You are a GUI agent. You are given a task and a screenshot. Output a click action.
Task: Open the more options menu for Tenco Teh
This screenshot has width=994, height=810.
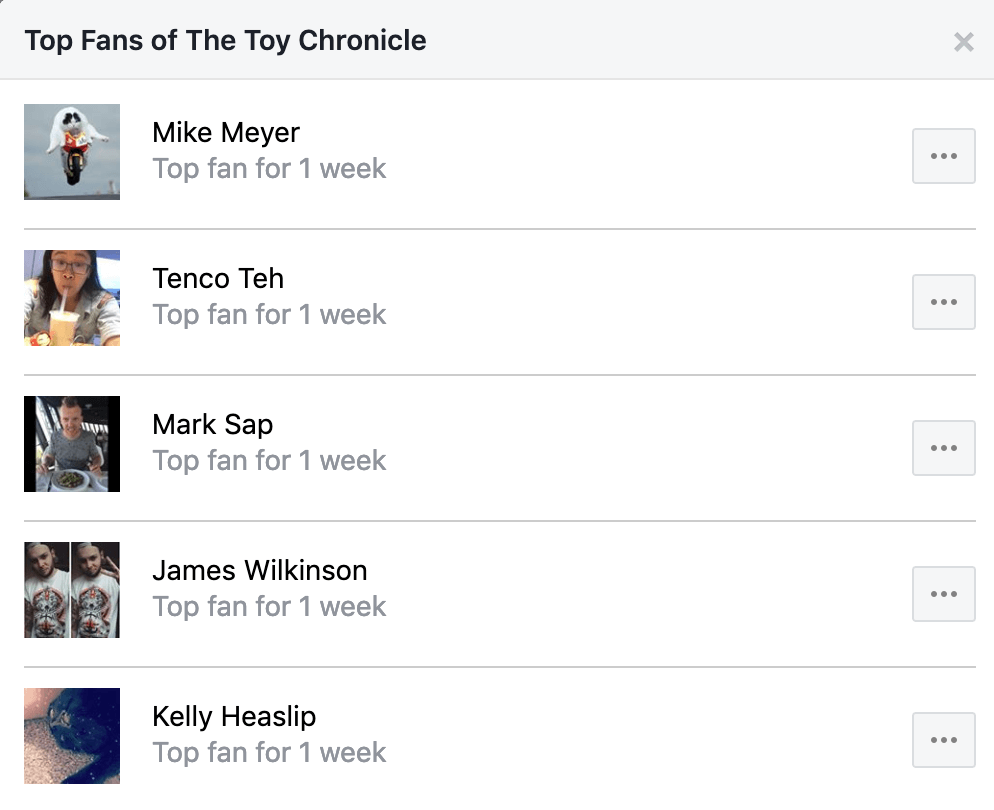pos(943,302)
